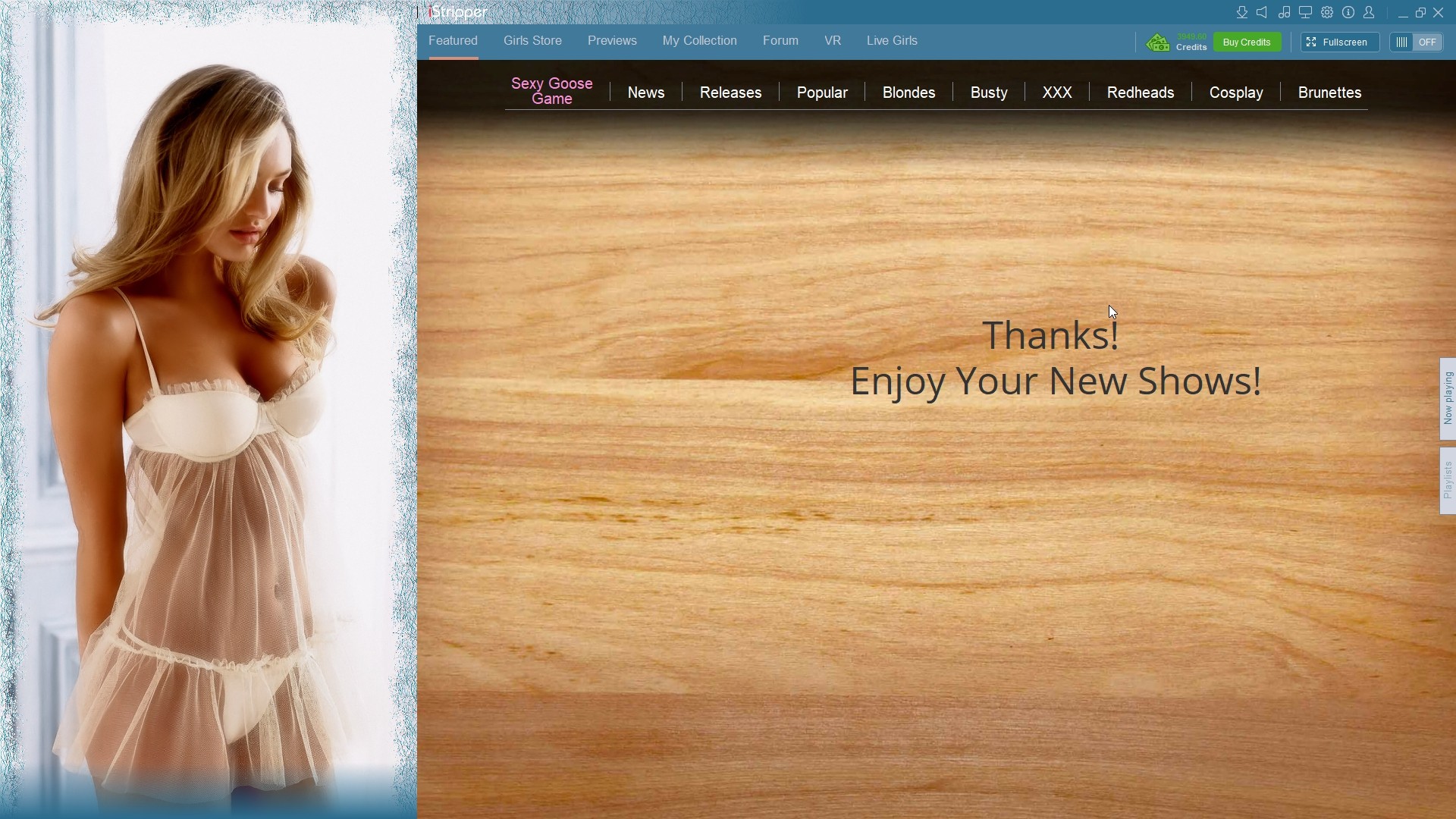Screen dimensions: 1456x819
Task: Open the user account icon
Action: point(1369,12)
